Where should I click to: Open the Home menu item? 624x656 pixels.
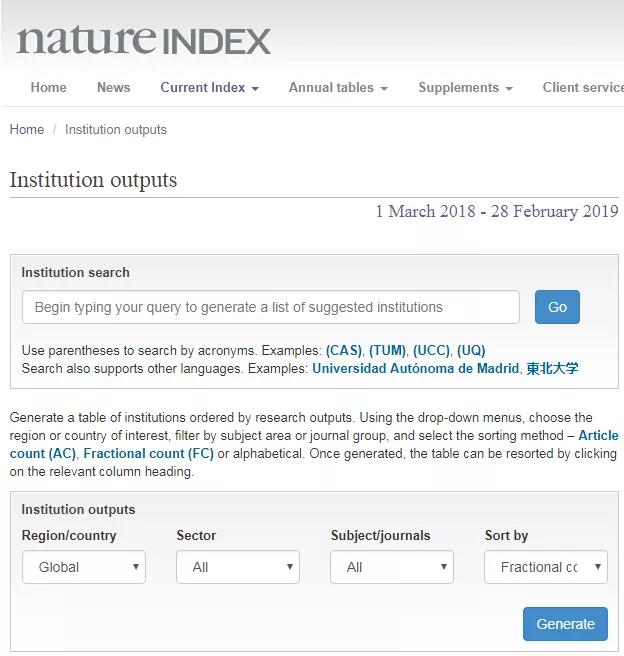pyautogui.click(x=48, y=87)
